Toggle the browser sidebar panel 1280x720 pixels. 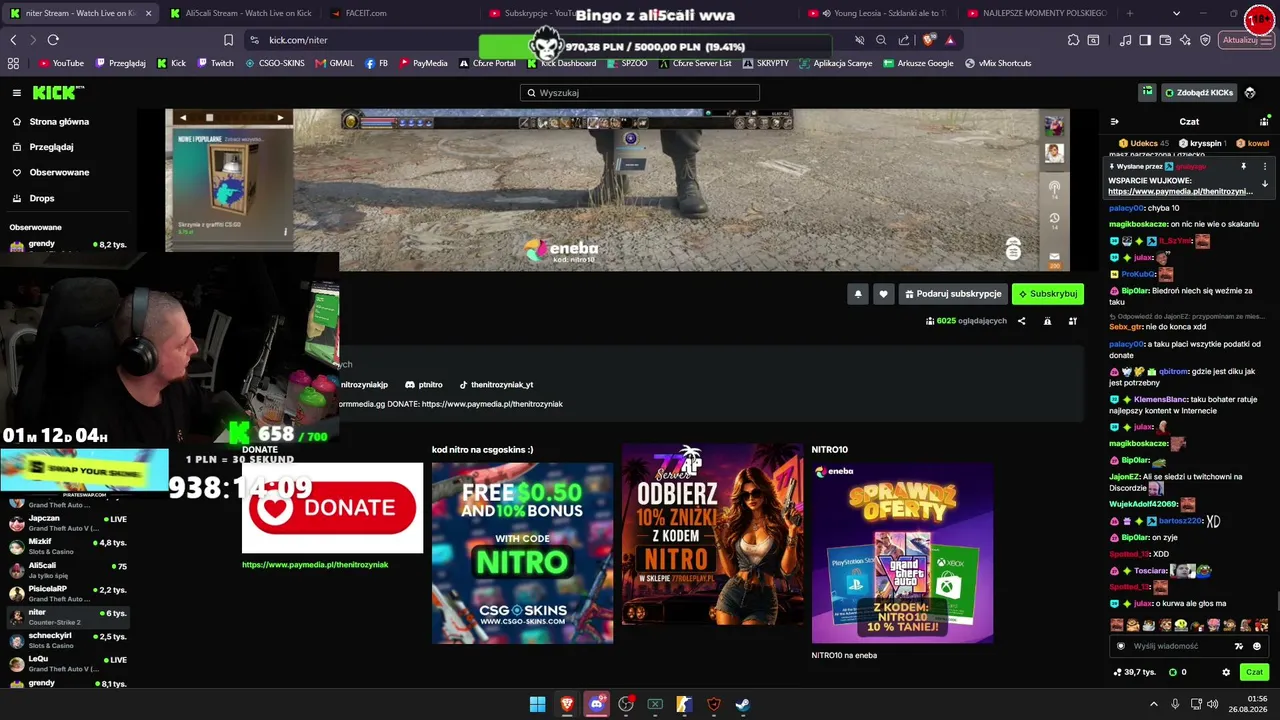1145,40
